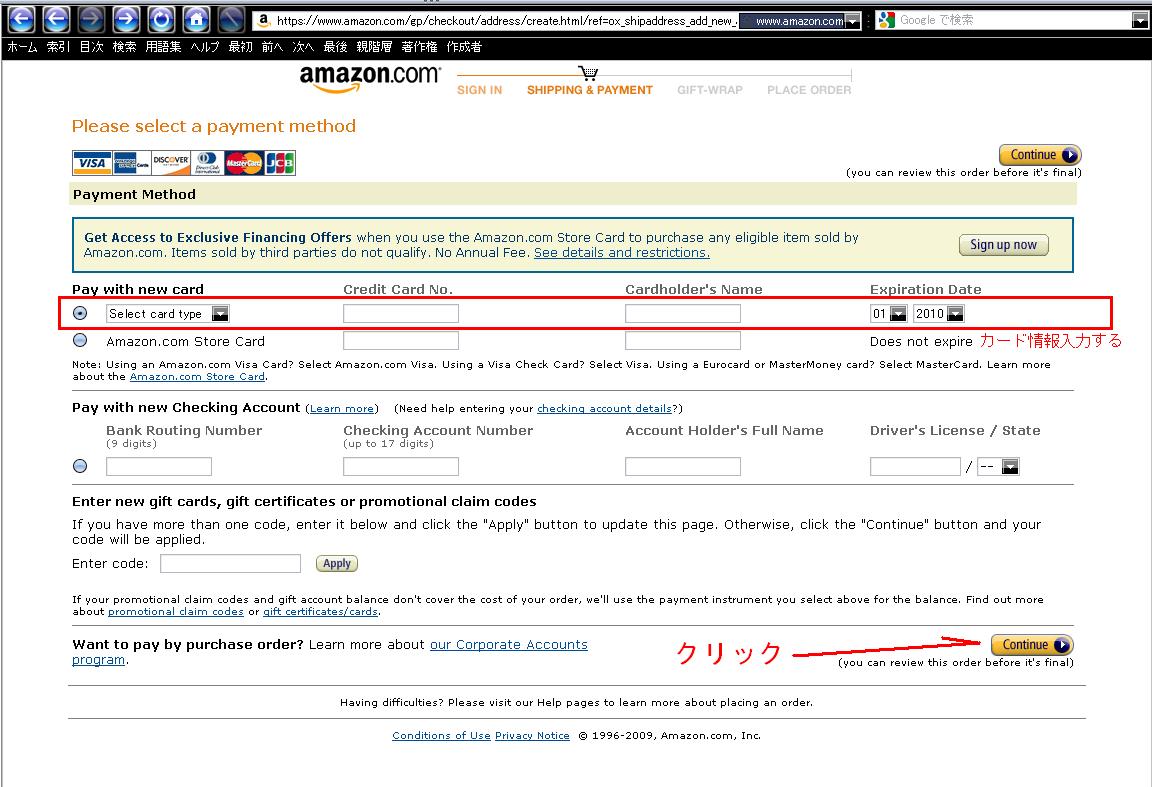This screenshot has height=787, width=1152.
Task: Open the Select card type dropdown
Action: (168, 314)
